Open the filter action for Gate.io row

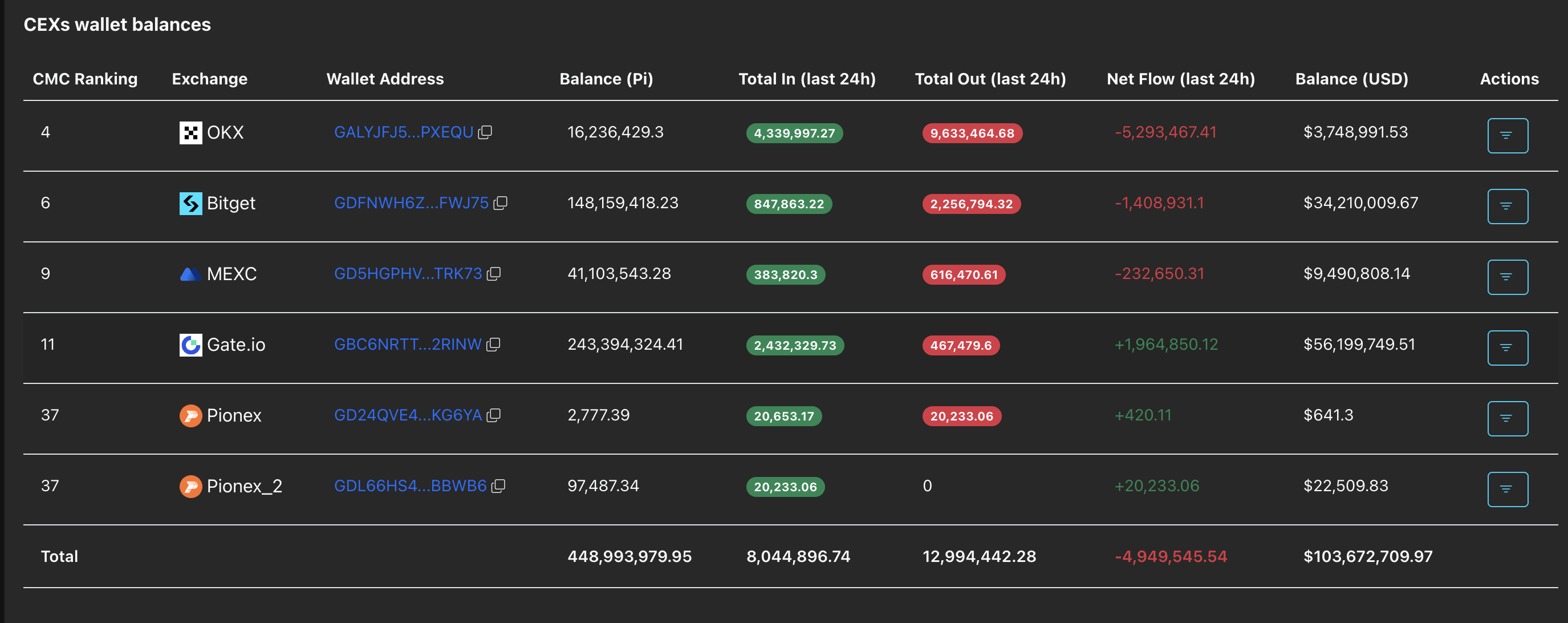tap(1507, 347)
